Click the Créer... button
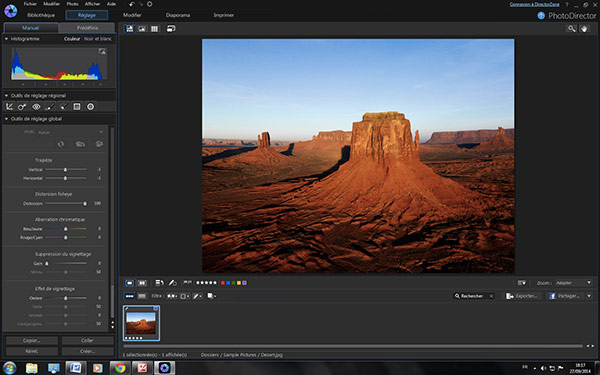600x375 pixels. pyautogui.click(x=88, y=351)
